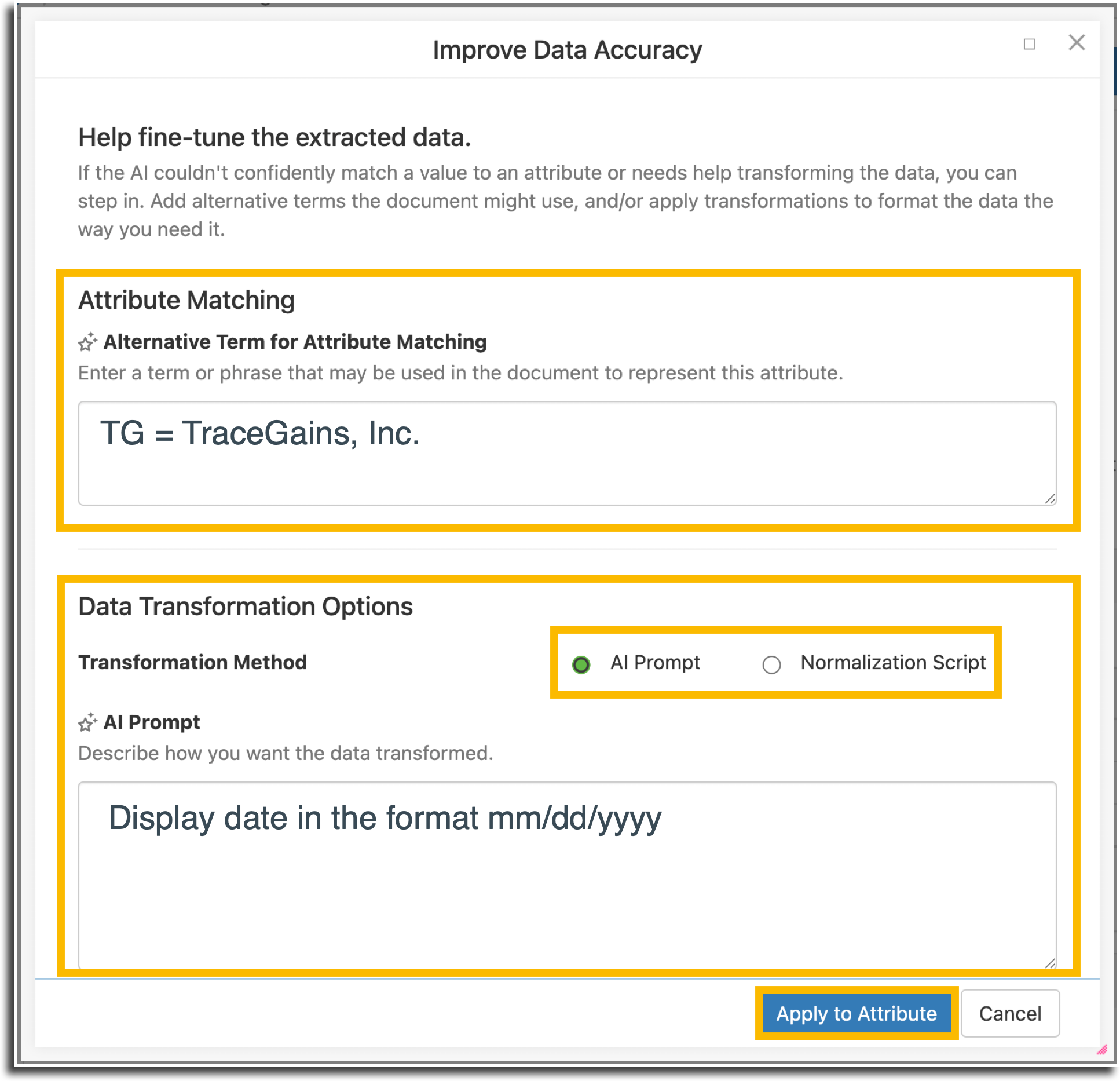
Task: Click the text 'TG = TraceGains, Inc.'
Action: pos(260,433)
